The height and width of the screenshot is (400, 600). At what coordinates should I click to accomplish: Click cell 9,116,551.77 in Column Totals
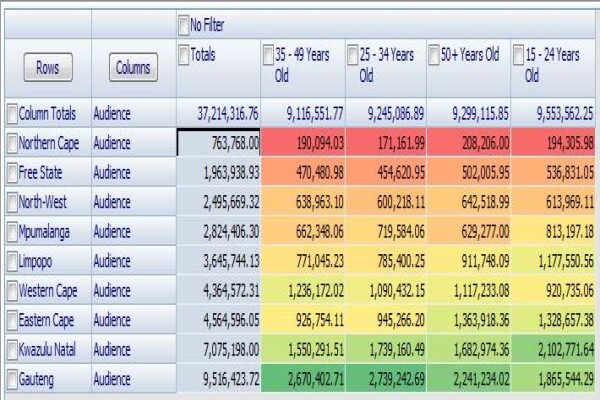click(x=303, y=113)
